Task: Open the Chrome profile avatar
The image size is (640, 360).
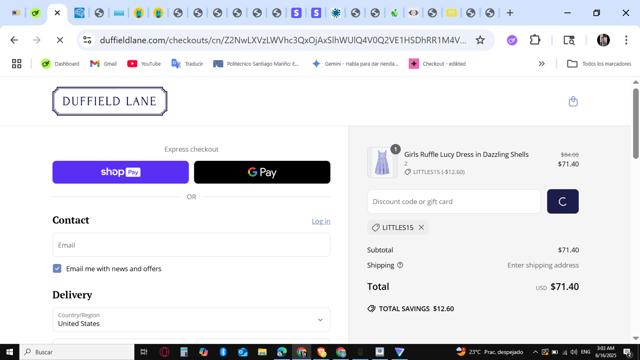Action: (603, 40)
